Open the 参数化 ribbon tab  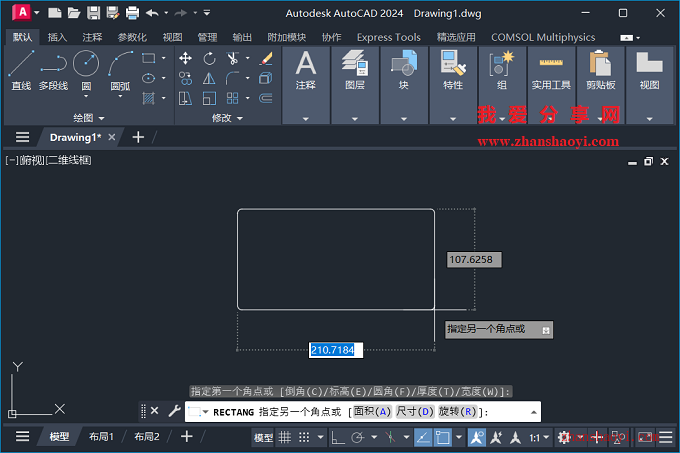tap(132, 37)
